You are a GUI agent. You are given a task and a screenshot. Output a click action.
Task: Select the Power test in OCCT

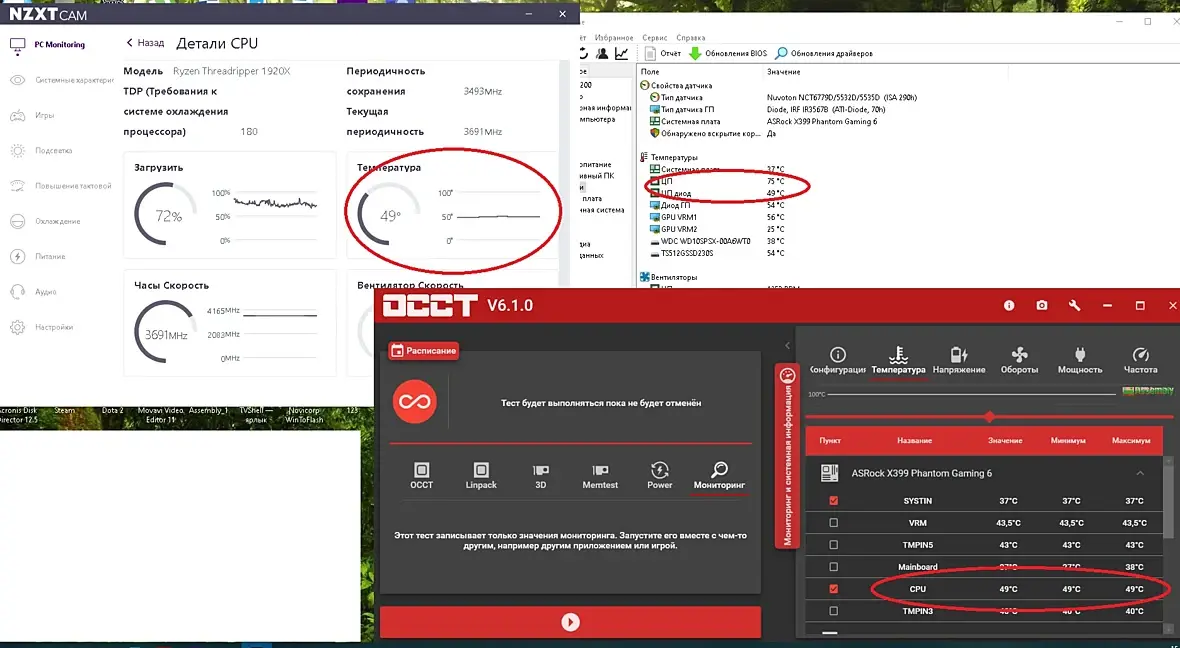(659, 476)
